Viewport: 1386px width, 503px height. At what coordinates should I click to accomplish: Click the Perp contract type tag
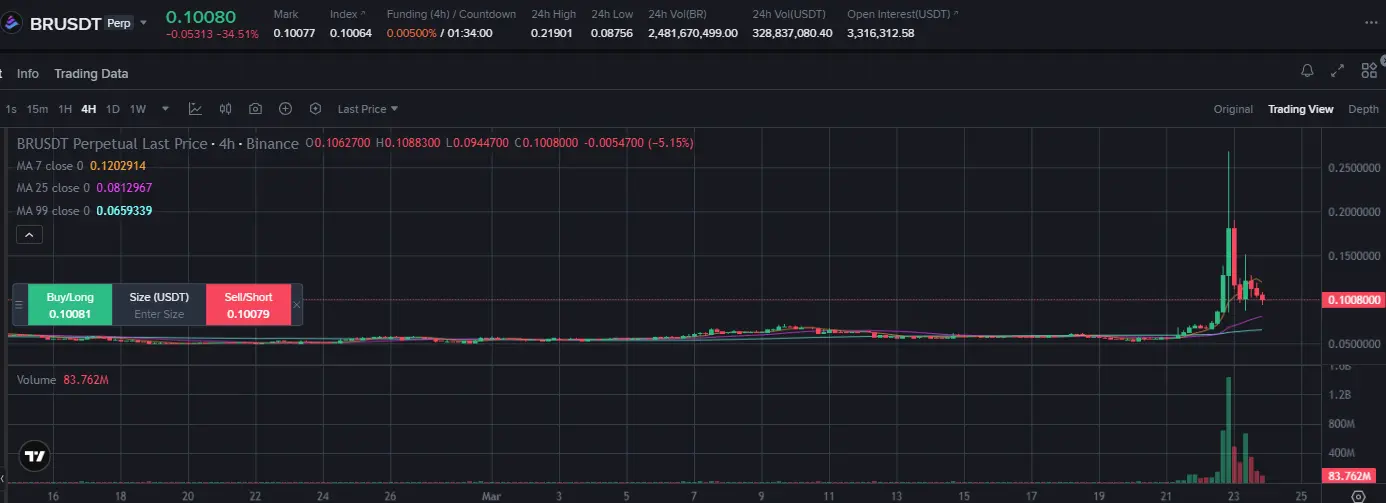pyautogui.click(x=118, y=23)
